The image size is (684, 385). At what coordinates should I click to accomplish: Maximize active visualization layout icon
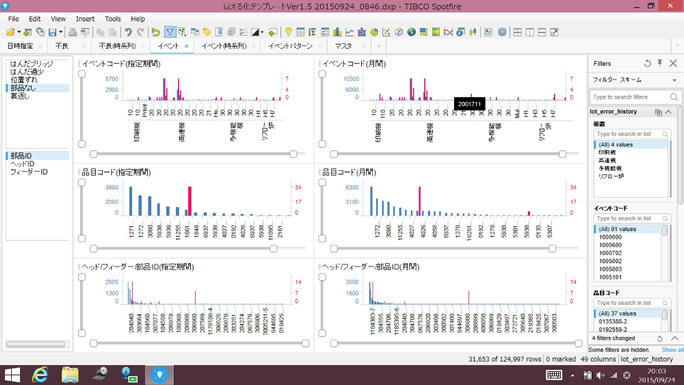[x=554, y=32]
